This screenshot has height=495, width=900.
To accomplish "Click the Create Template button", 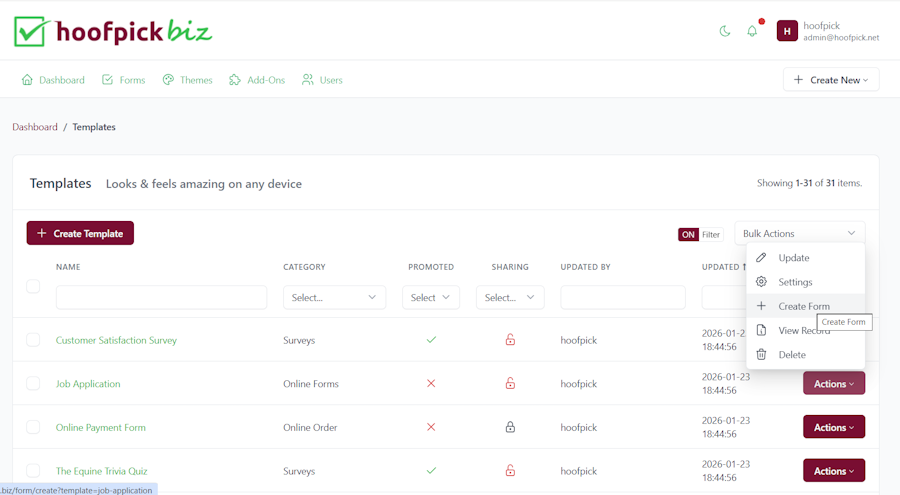I will click(x=80, y=233).
